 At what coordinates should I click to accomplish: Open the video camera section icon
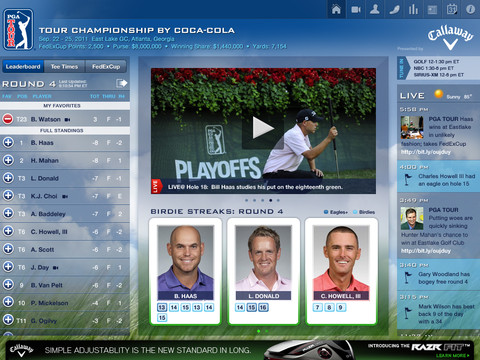pos(356,9)
